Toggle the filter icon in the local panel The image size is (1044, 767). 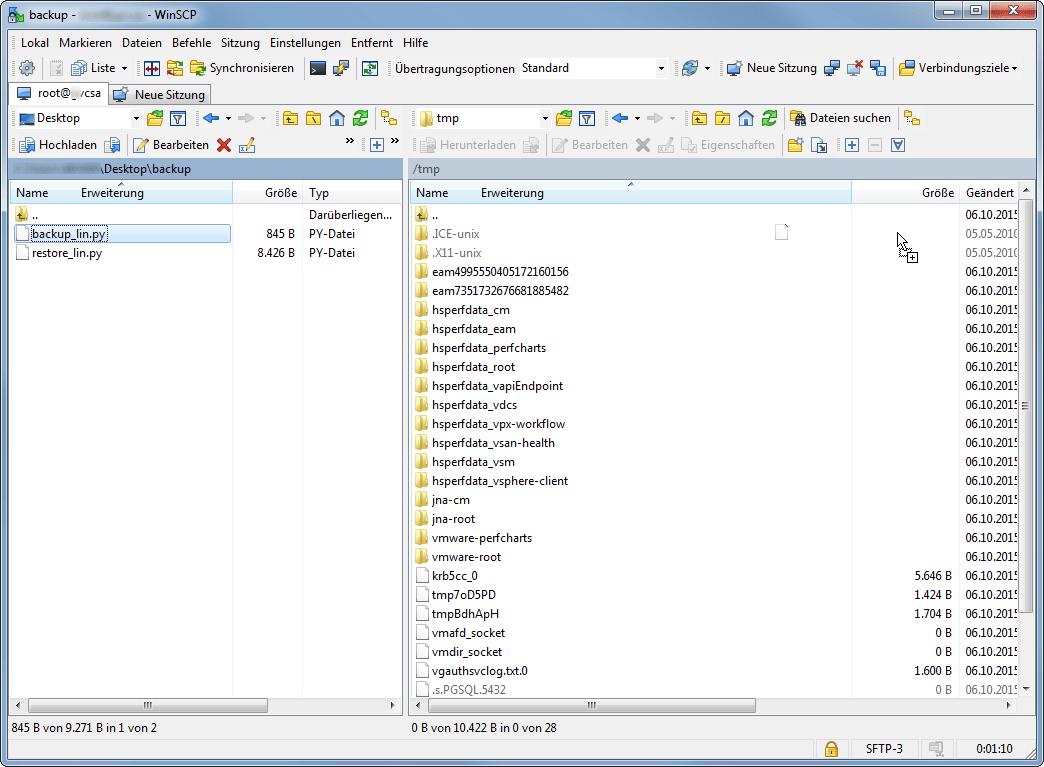[x=178, y=118]
